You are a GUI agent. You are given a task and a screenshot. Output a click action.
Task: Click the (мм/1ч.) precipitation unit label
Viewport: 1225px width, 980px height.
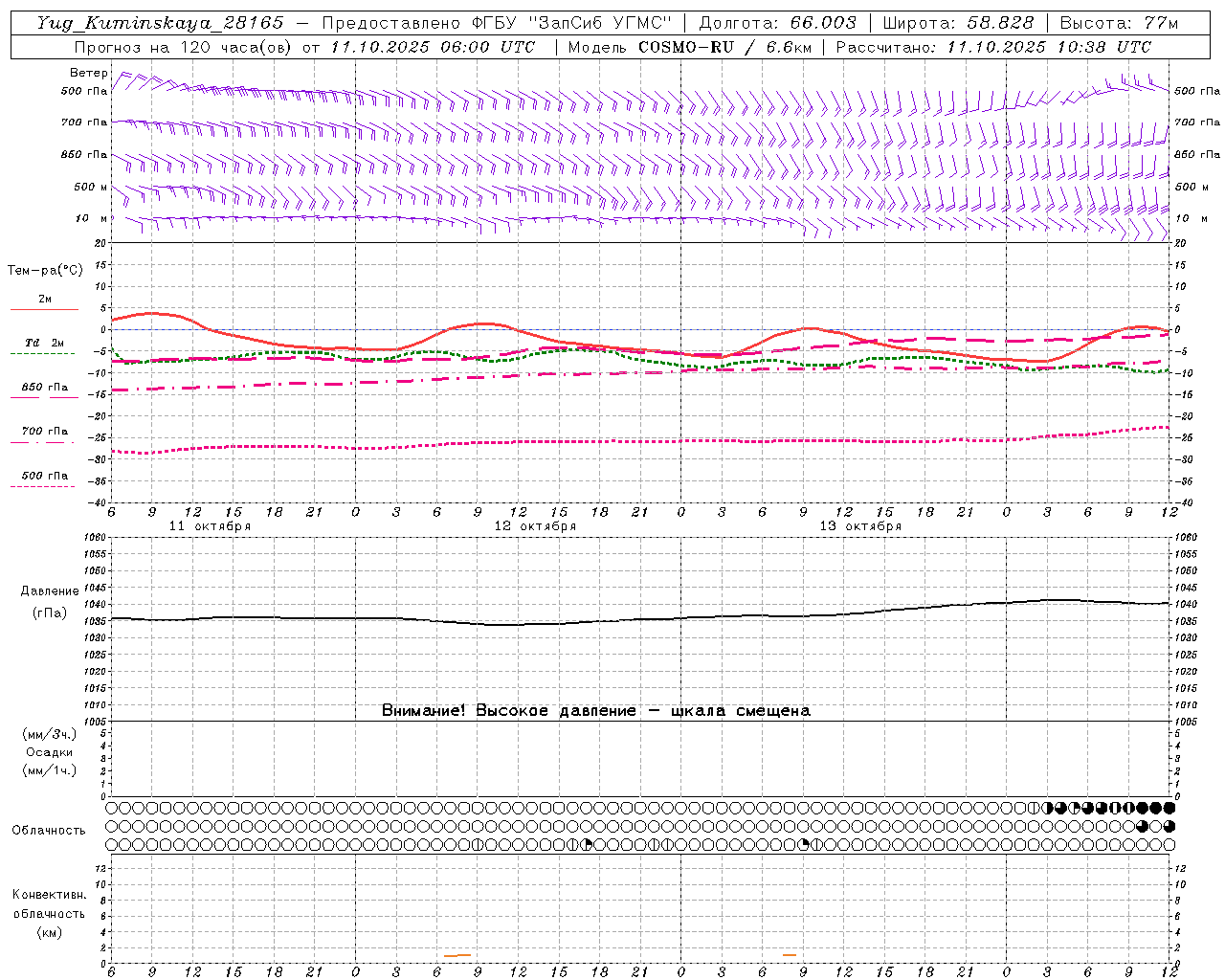50,770
